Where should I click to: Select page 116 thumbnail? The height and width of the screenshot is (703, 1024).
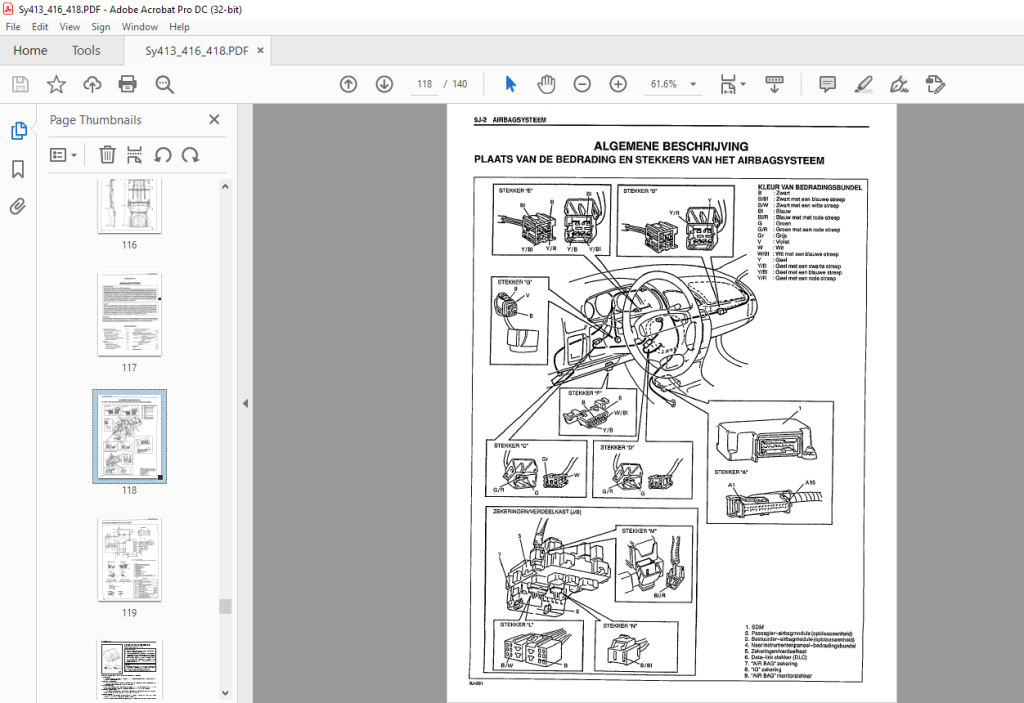[129, 206]
